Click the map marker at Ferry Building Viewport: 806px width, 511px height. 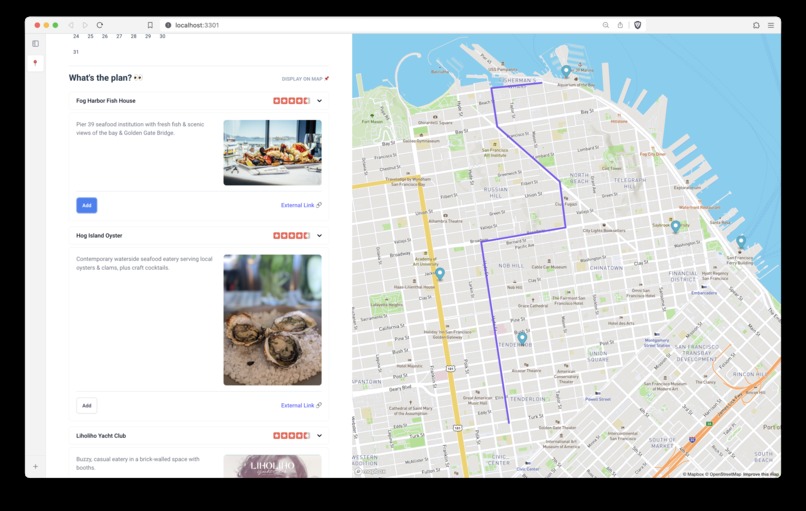point(741,241)
